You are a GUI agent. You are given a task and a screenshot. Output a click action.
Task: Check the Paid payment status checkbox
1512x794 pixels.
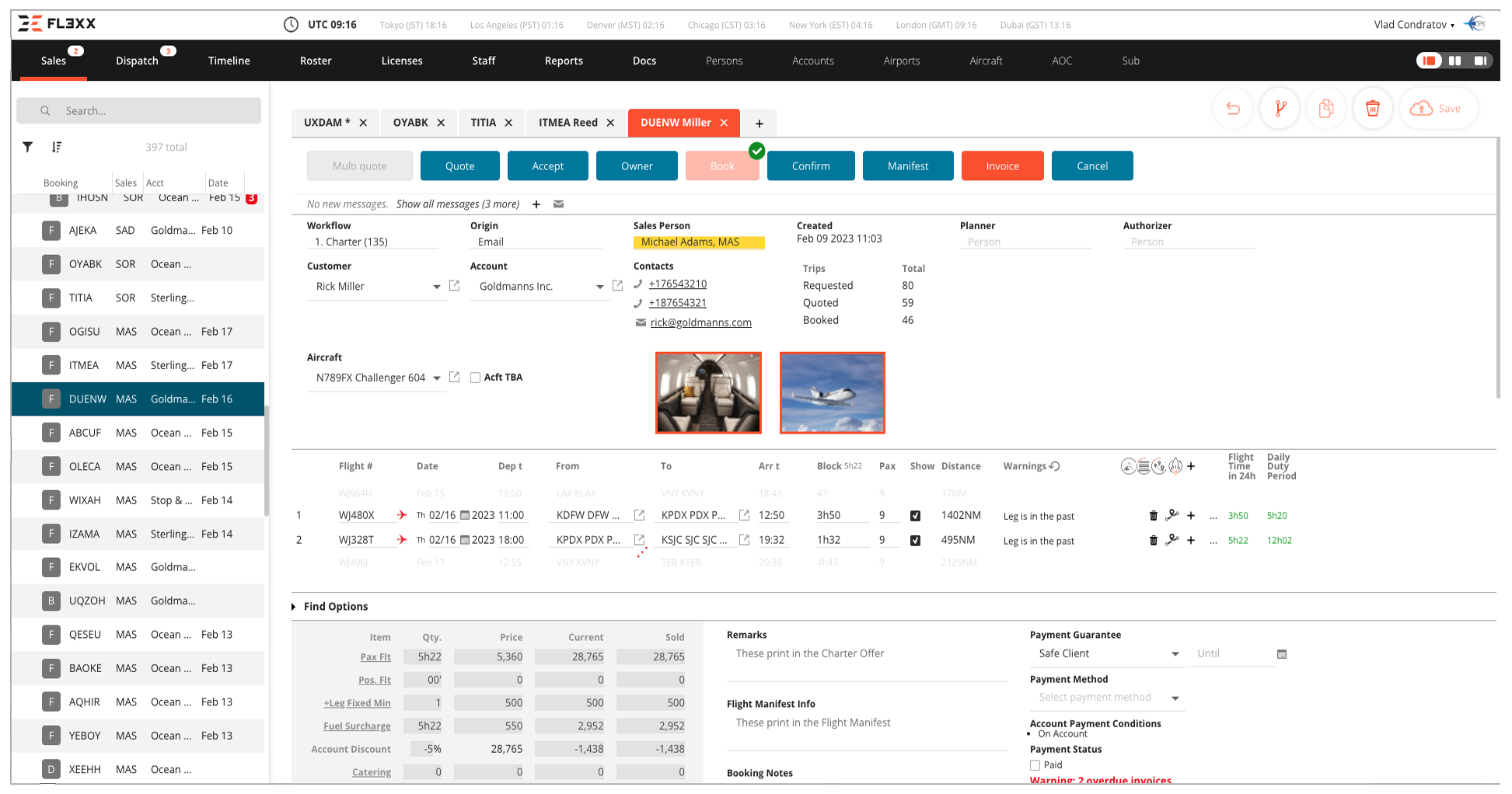coord(1035,765)
